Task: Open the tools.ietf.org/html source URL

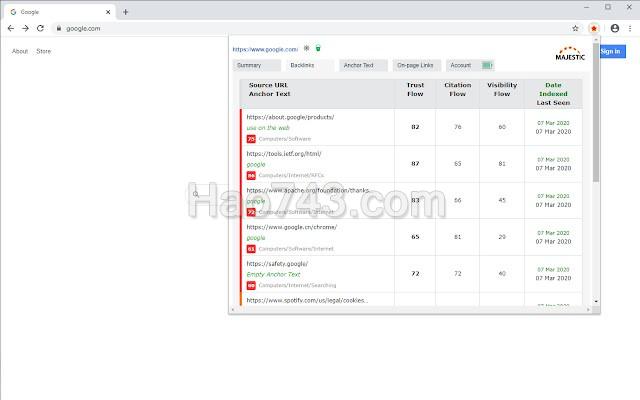Action: [x=284, y=154]
